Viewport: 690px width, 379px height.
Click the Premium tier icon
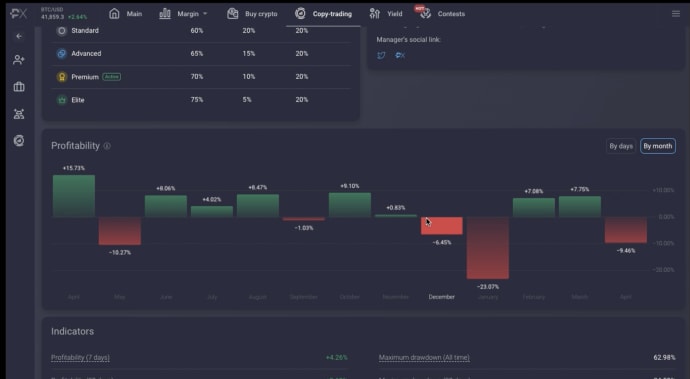pyautogui.click(x=62, y=77)
